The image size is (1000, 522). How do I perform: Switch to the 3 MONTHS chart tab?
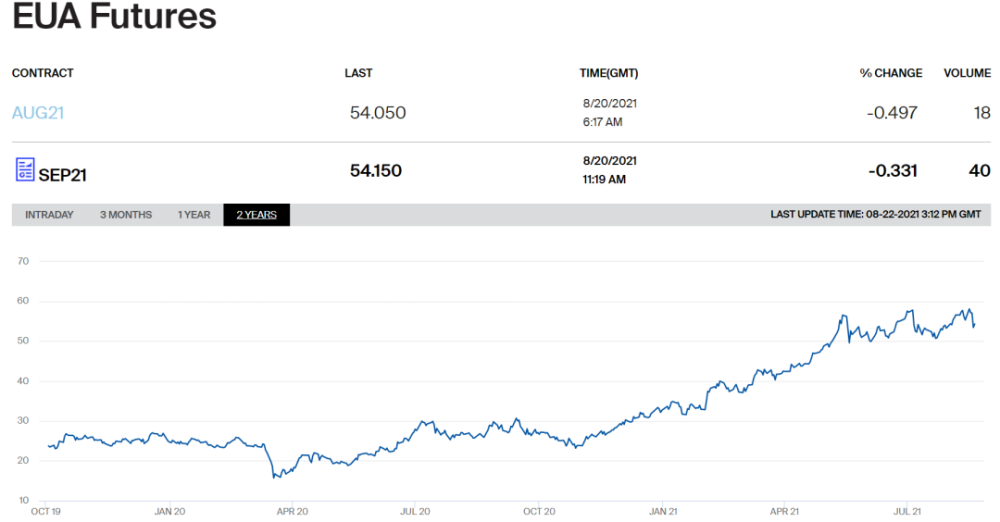pos(126,215)
